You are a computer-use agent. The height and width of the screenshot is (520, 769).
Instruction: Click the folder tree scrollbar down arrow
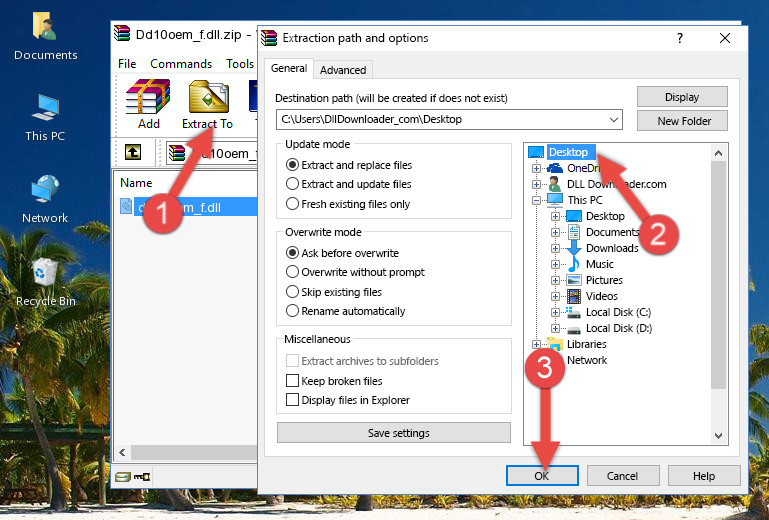(x=718, y=436)
